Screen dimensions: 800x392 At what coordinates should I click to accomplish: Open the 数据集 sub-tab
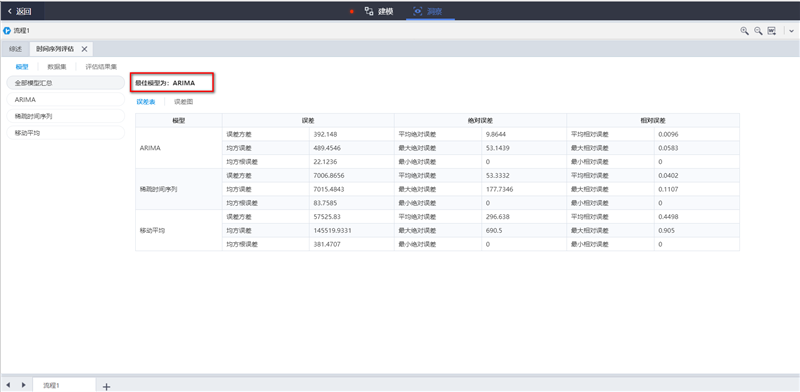pos(57,66)
